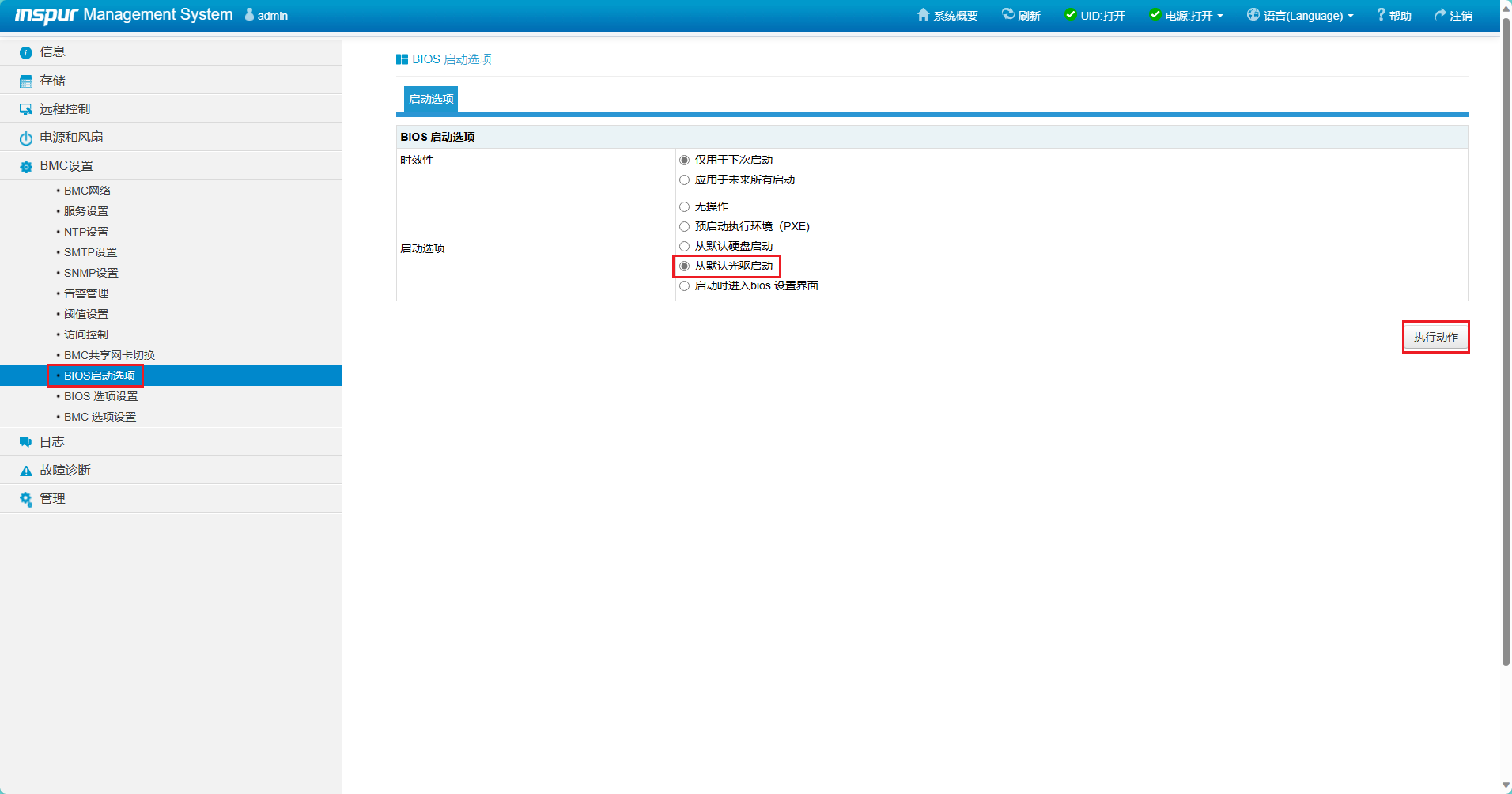Click the help question mark icon
Screen dimensions: 1512x794
point(1381,14)
